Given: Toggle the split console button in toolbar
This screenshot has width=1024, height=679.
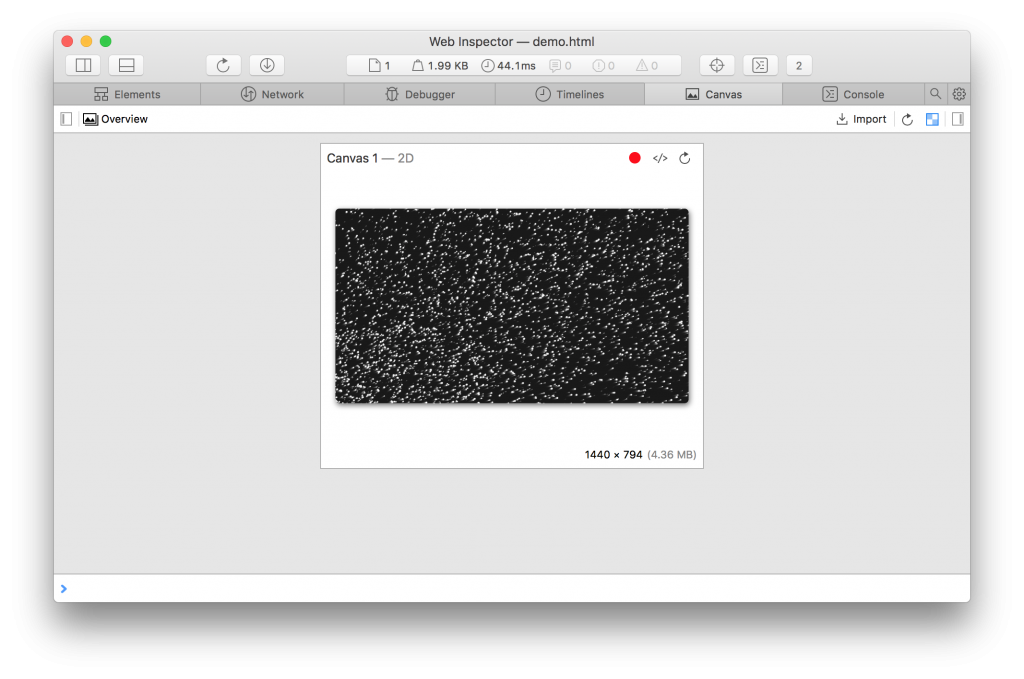Looking at the screenshot, I should click(x=760, y=66).
